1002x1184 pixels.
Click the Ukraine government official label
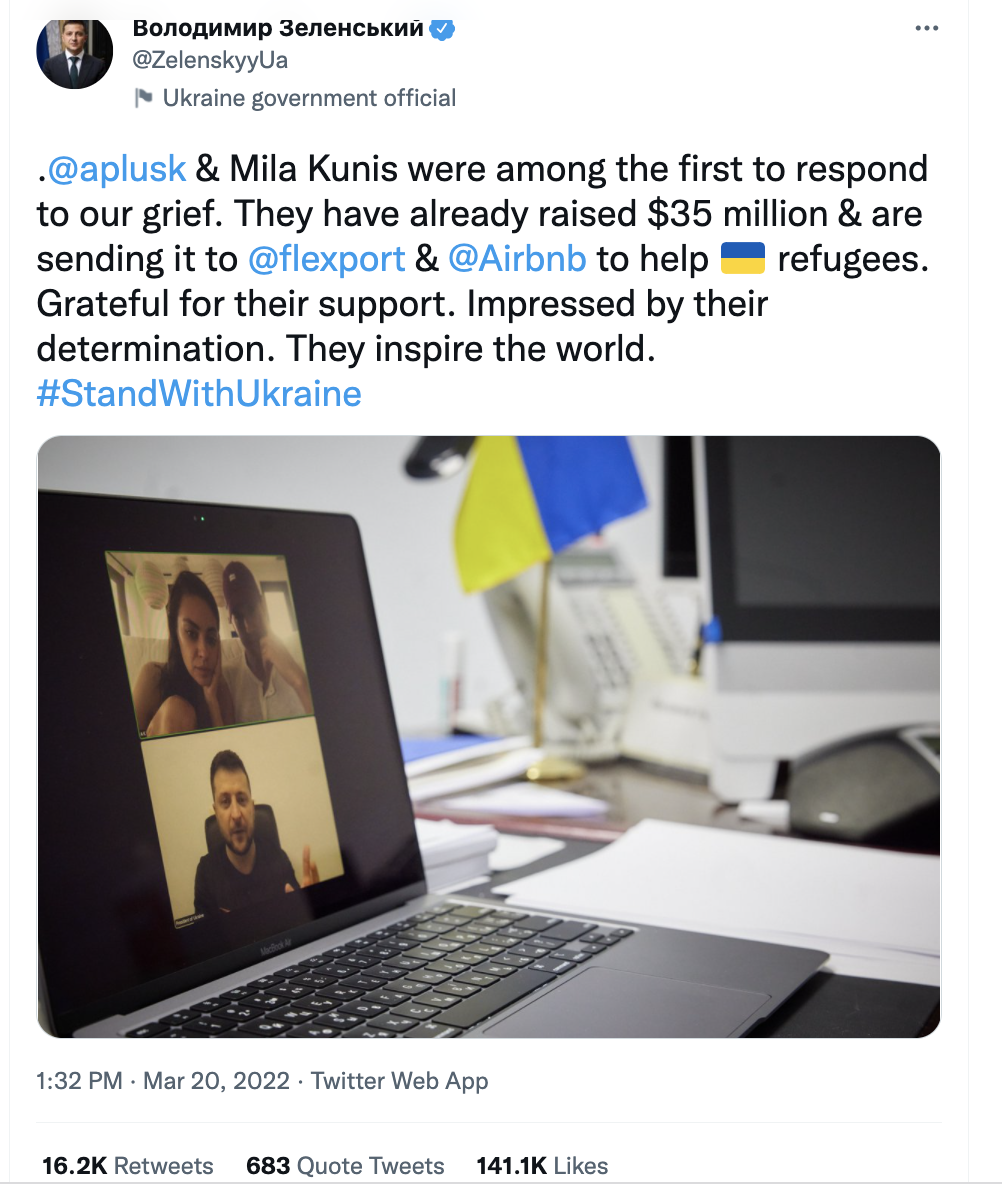(x=309, y=98)
